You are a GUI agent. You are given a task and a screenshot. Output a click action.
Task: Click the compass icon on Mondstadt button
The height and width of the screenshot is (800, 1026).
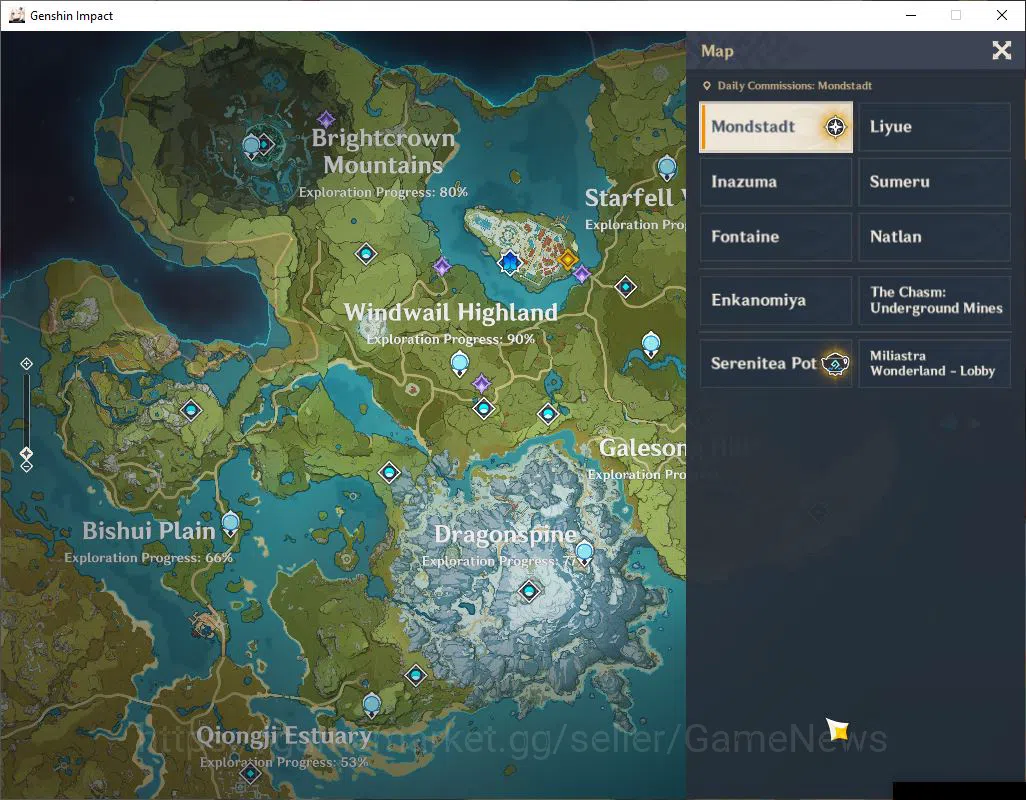point(835,127)
